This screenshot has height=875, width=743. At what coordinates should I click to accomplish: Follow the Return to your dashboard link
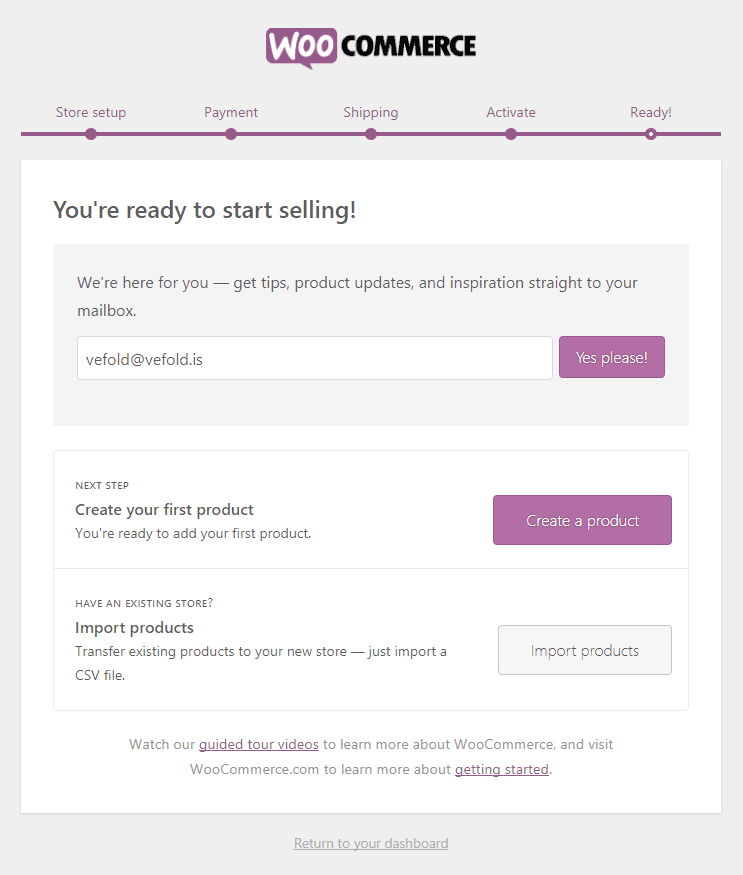371,843
